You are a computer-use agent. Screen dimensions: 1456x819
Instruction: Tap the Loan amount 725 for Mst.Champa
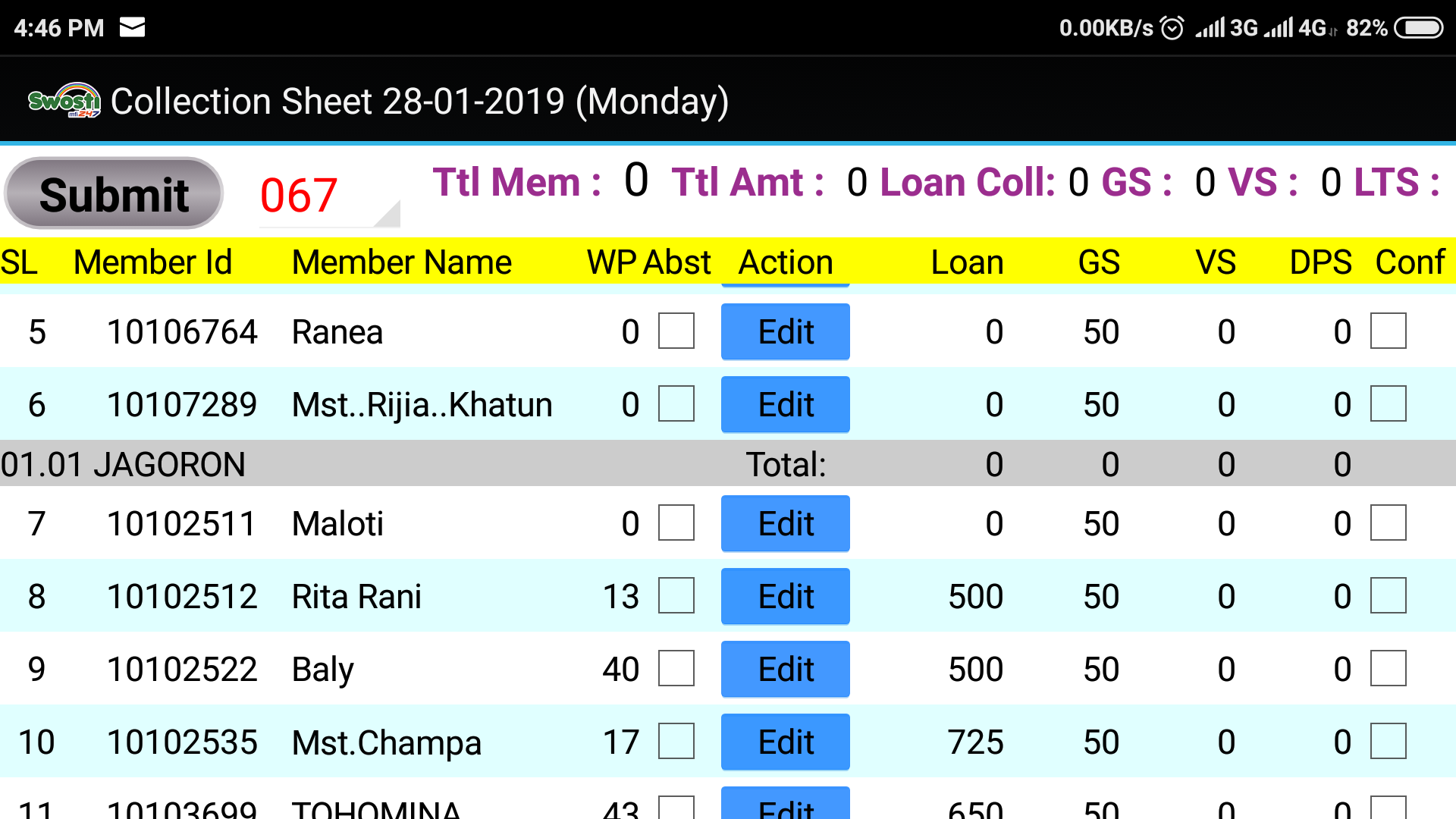(x=975, y=742)
